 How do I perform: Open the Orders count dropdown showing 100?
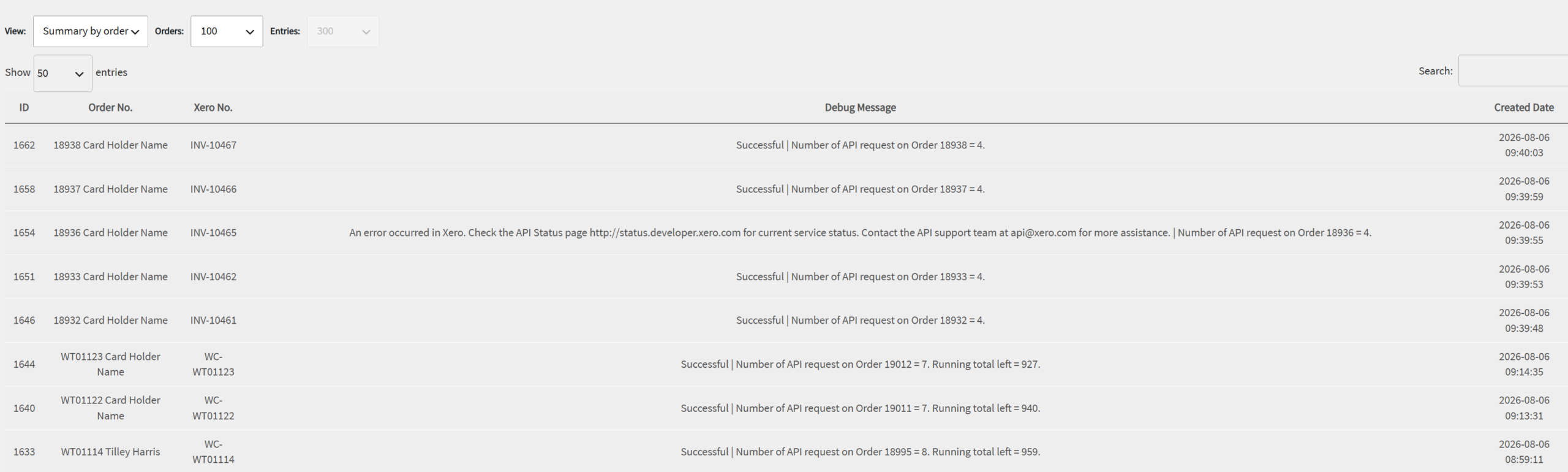tap(227, 31)
